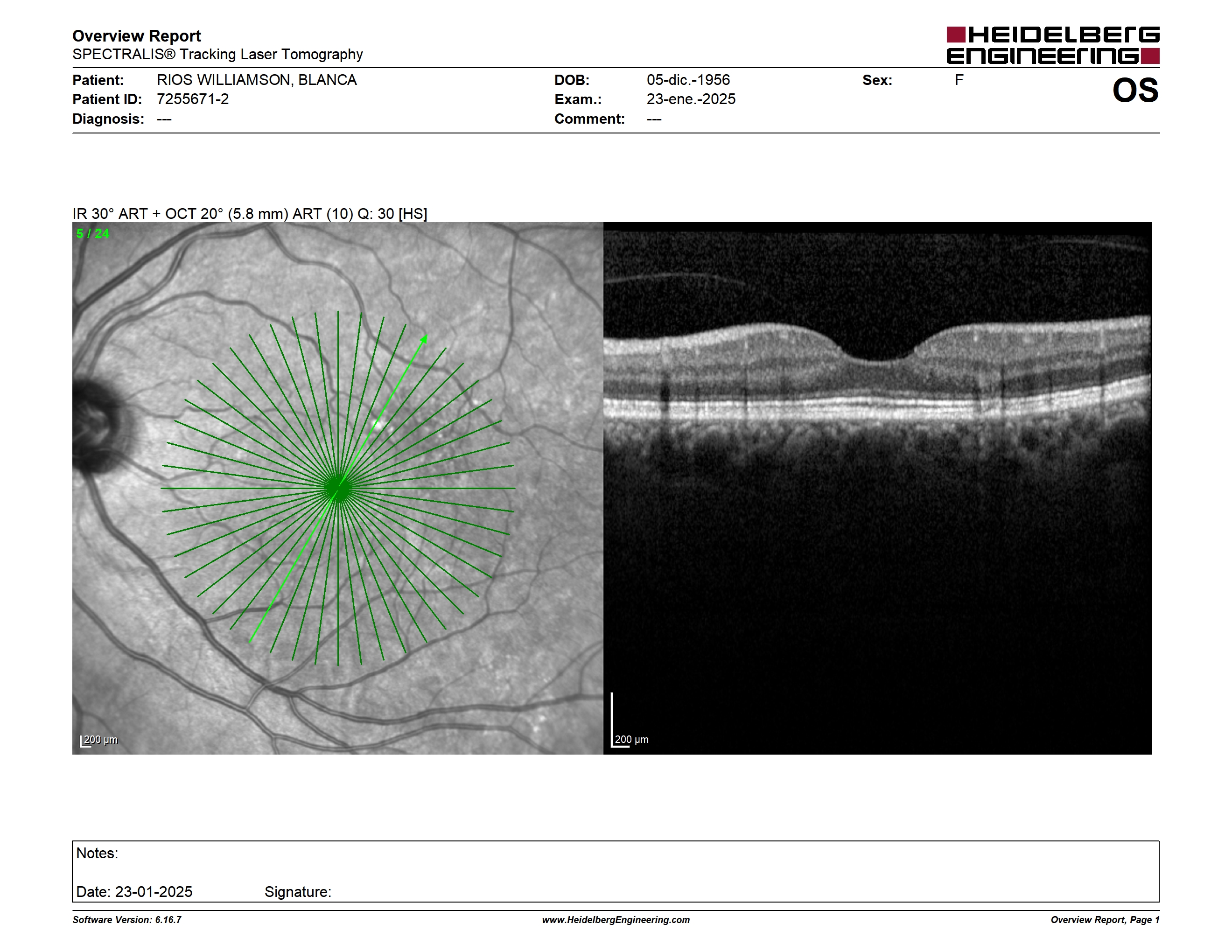This screenshot has width=1232, height=952.
Task: Click the optic disc in the fundus image
Action: 97,426
